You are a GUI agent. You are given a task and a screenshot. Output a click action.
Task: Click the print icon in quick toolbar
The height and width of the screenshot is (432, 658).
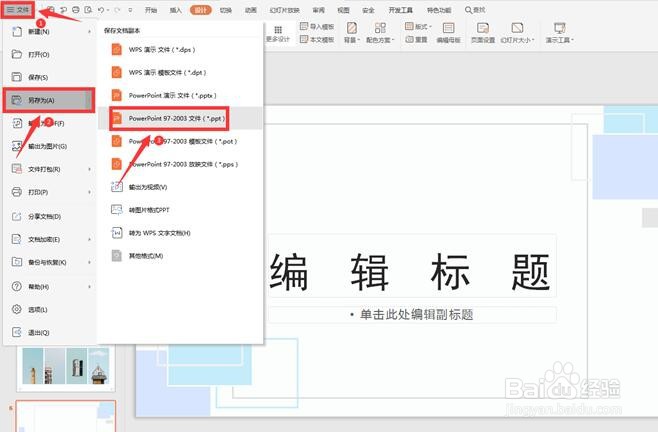(76, 10)
